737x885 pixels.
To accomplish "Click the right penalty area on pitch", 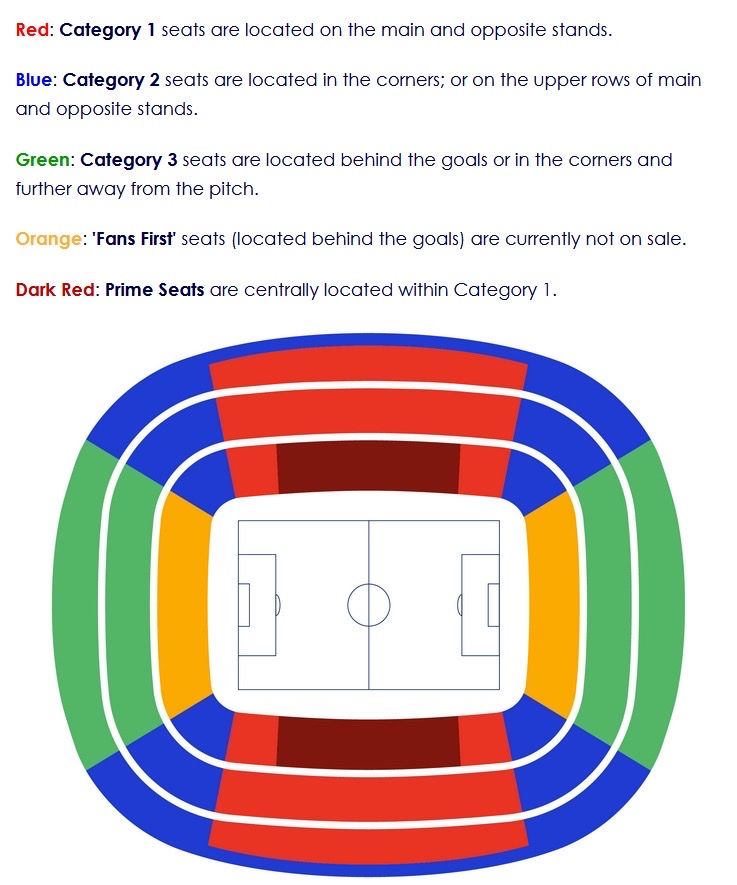I will [480, 604].
